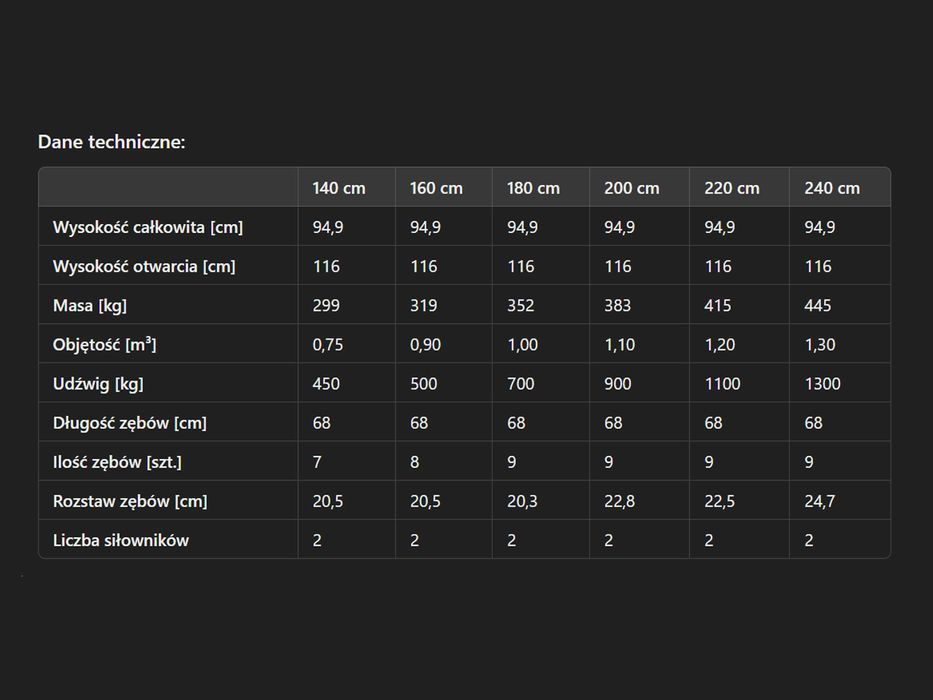The width and height of the screenshot is (933, 700).
Task: Click the 'Dane techniczne:' heading
Action: [112, 142]
